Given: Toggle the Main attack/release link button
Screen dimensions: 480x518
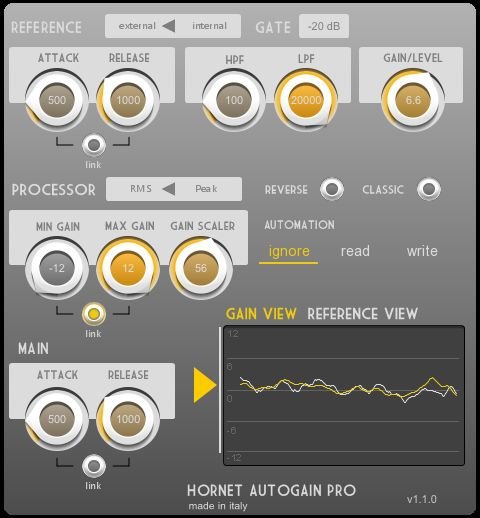Looking at the screenshot, I should 94,466.
